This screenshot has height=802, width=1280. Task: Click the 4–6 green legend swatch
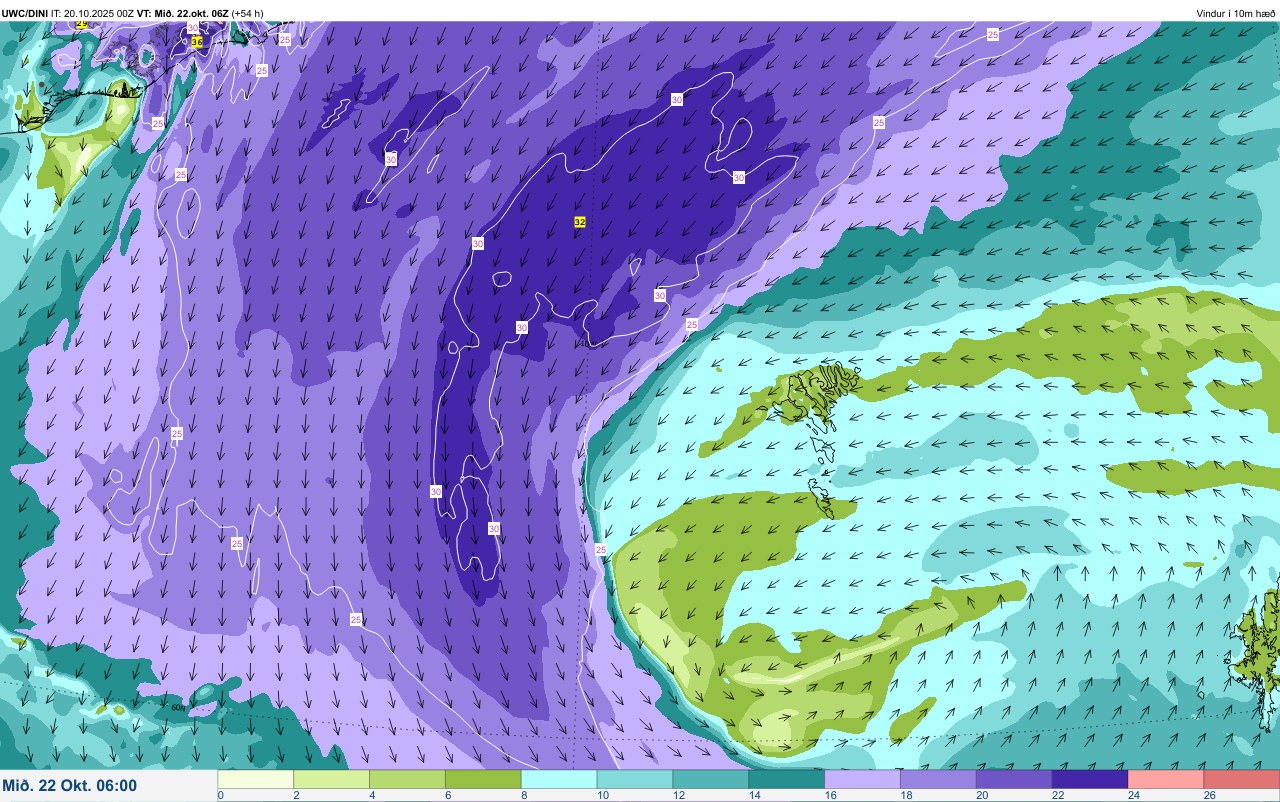point(407,779)
